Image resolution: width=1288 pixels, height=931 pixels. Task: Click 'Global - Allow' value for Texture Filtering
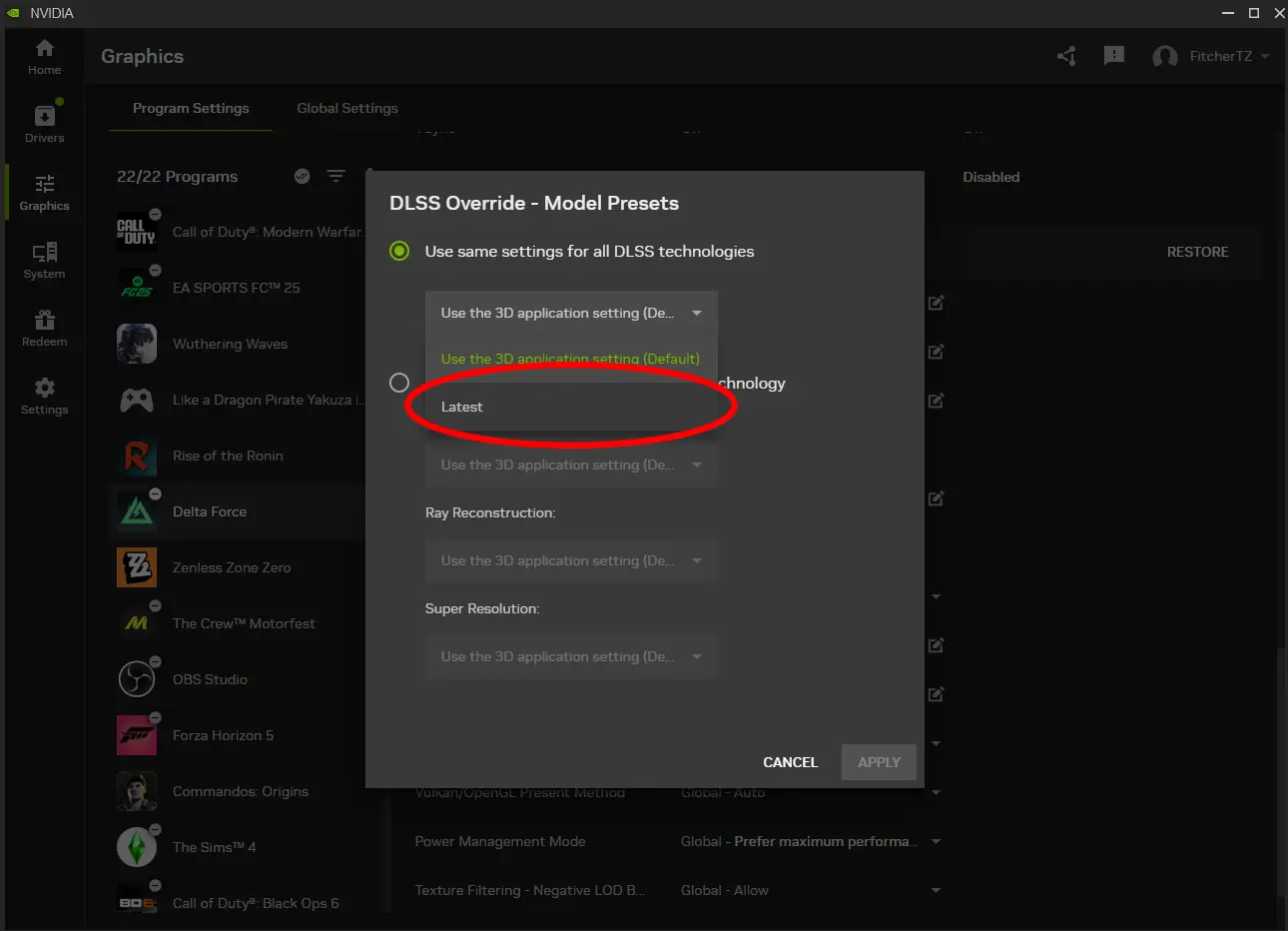[725, 890]
